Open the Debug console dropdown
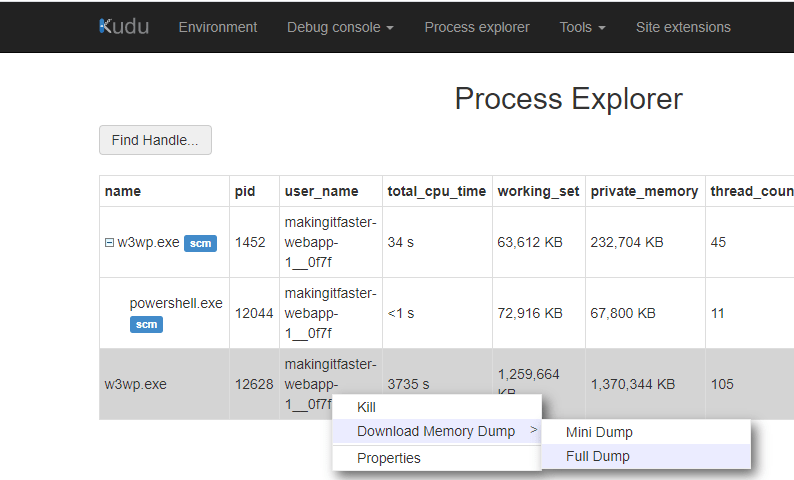Image resolution: width=794 pixels, height=480 pixels. tap(340, 27)
